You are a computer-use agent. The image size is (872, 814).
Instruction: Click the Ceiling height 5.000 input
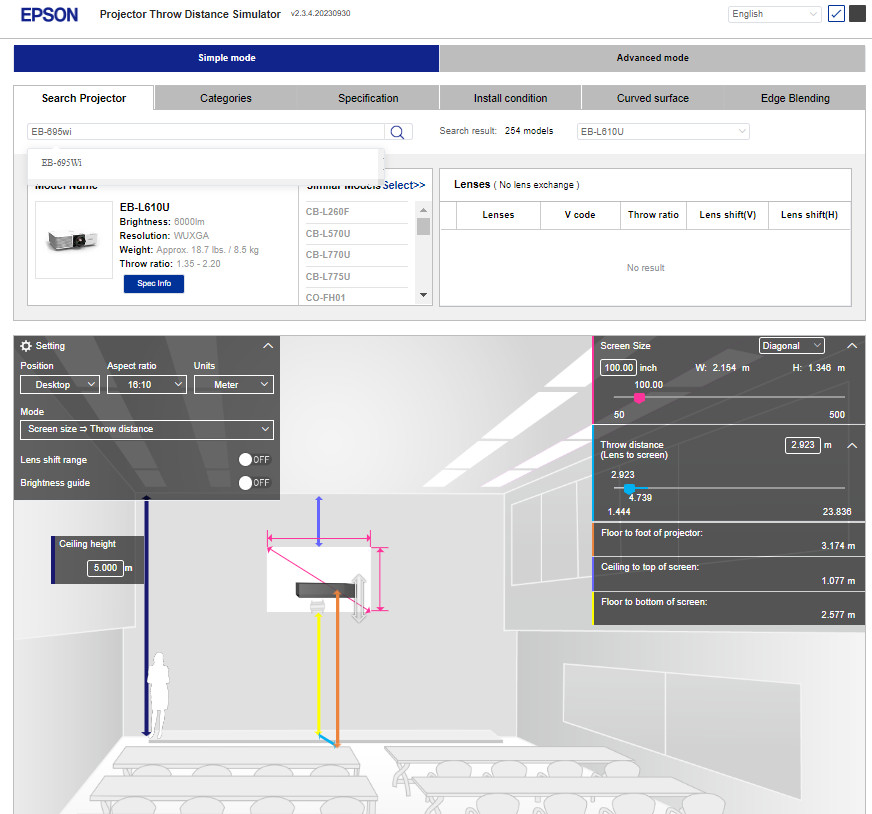(x=105, y=568)
